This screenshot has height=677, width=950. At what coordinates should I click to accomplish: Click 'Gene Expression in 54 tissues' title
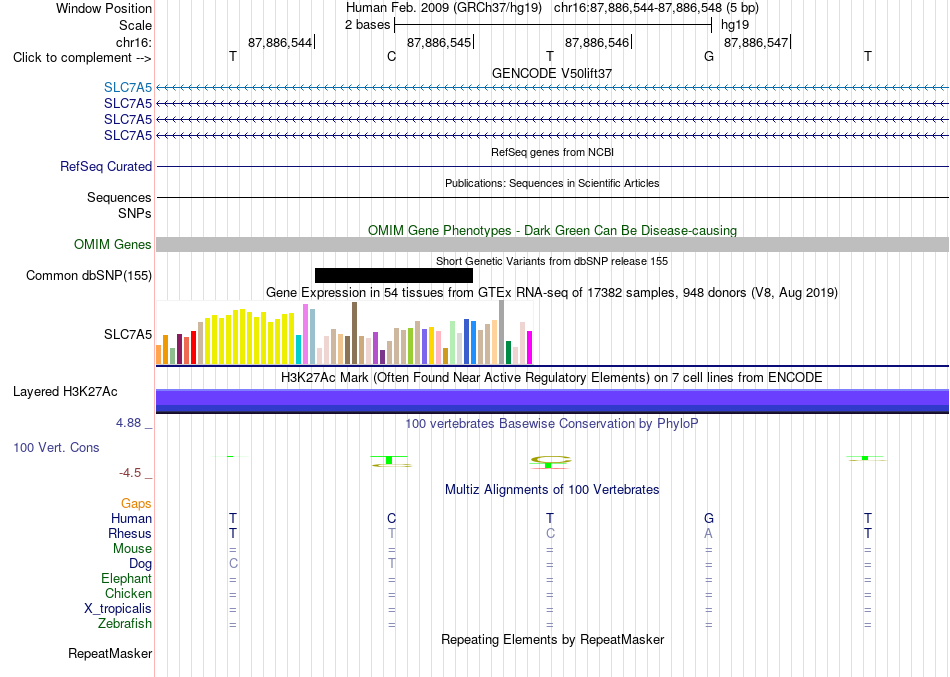(552, 293)
